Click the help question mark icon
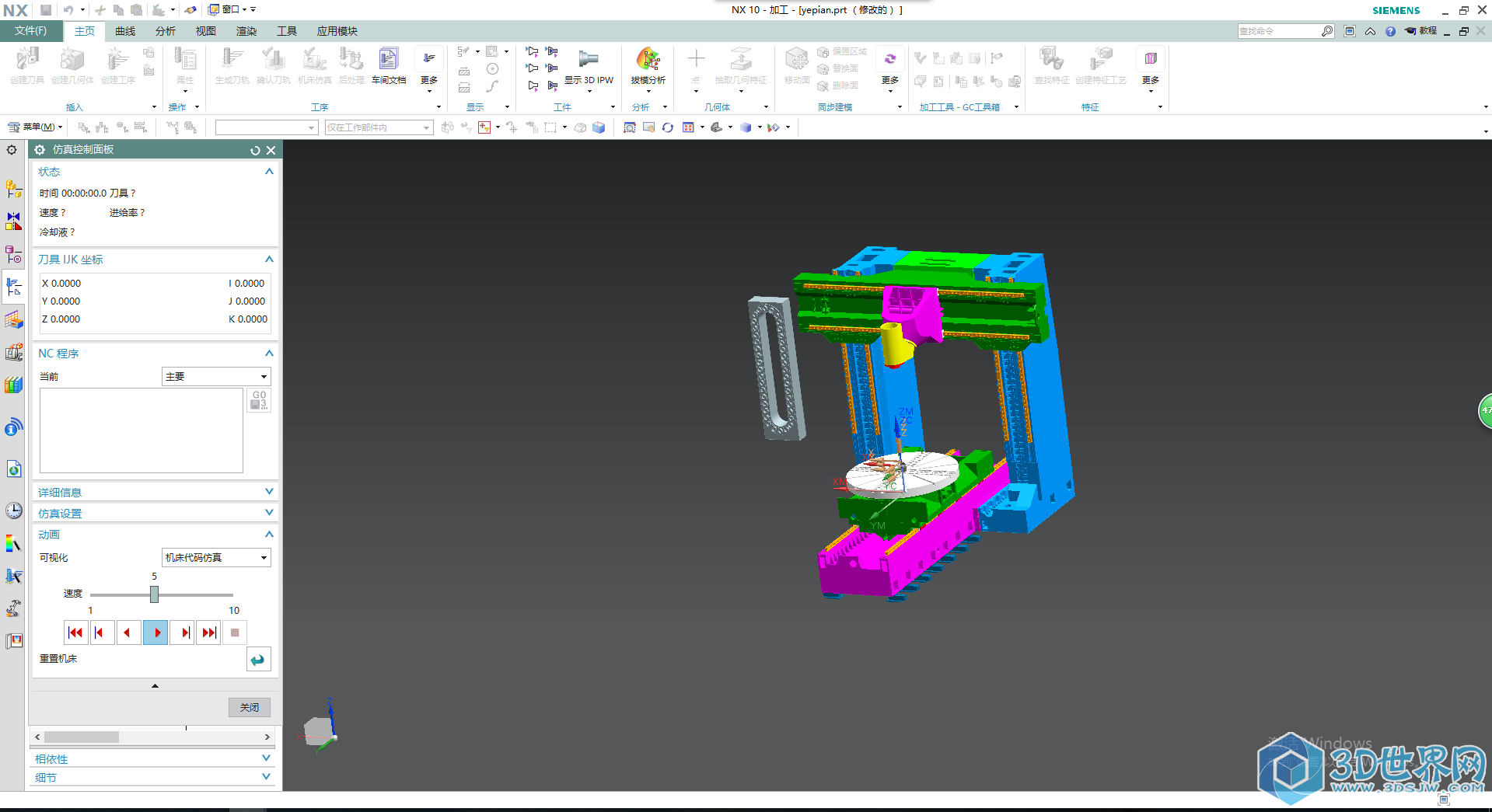The height and width of the screenshot is (812, 1492). pos(1390,31)
